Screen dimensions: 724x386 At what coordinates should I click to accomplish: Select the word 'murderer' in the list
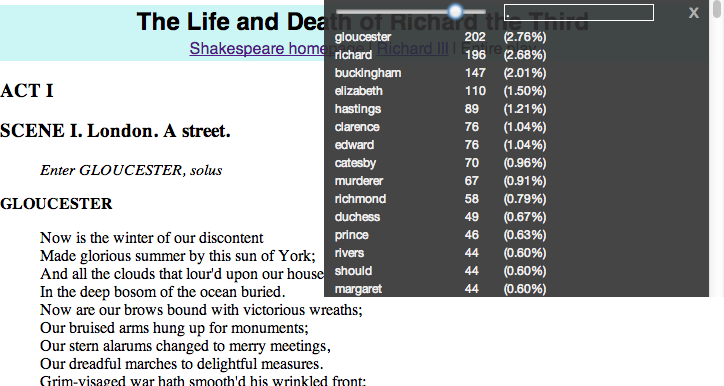point(359,181)
